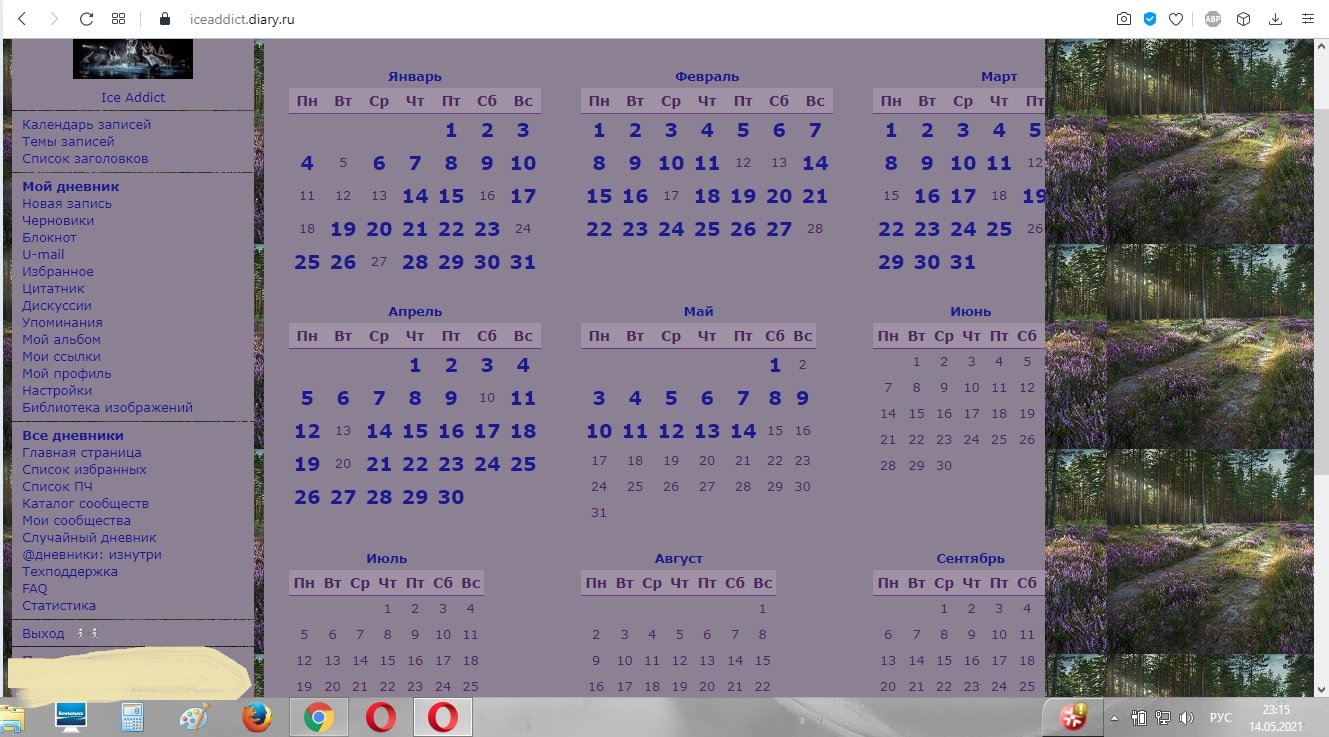This screenshot has width=1329, height=737.
Task: Open Мои сообщества link
Action: click(x=76, y=520)
